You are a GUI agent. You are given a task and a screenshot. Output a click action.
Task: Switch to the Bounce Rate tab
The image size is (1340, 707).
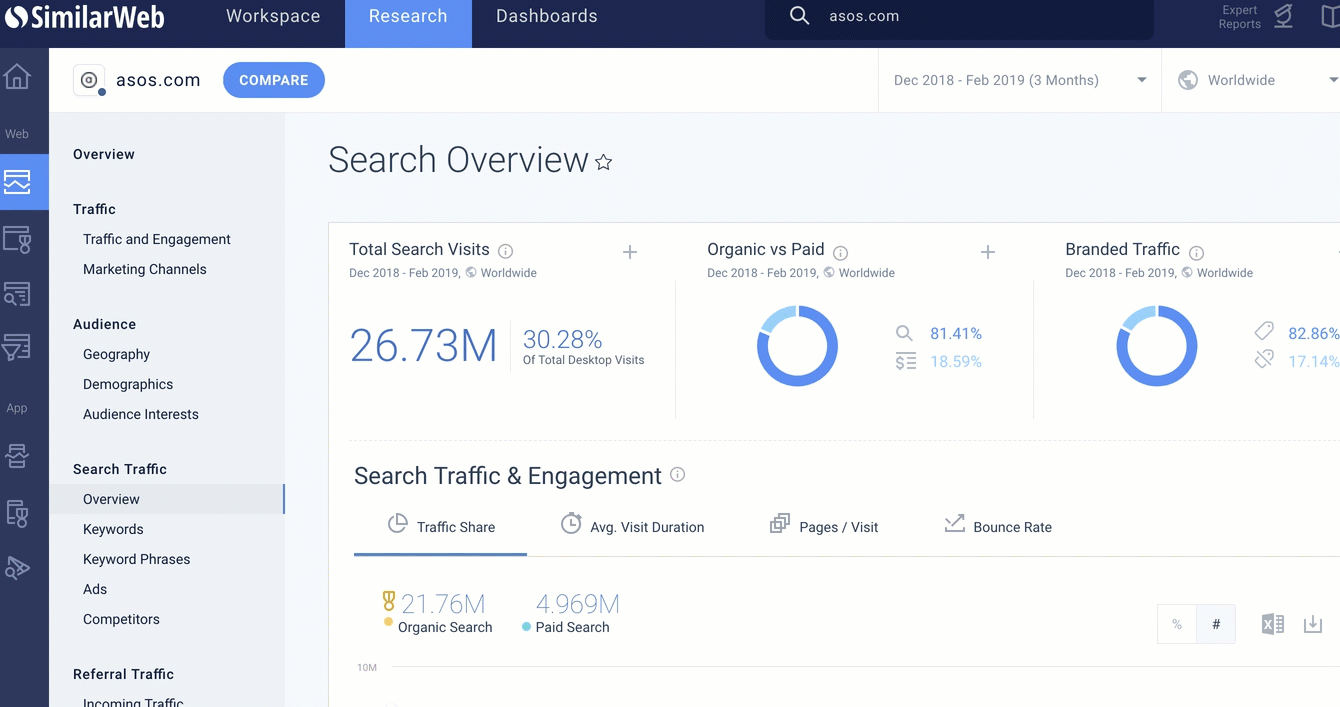(x=998, y=526)
